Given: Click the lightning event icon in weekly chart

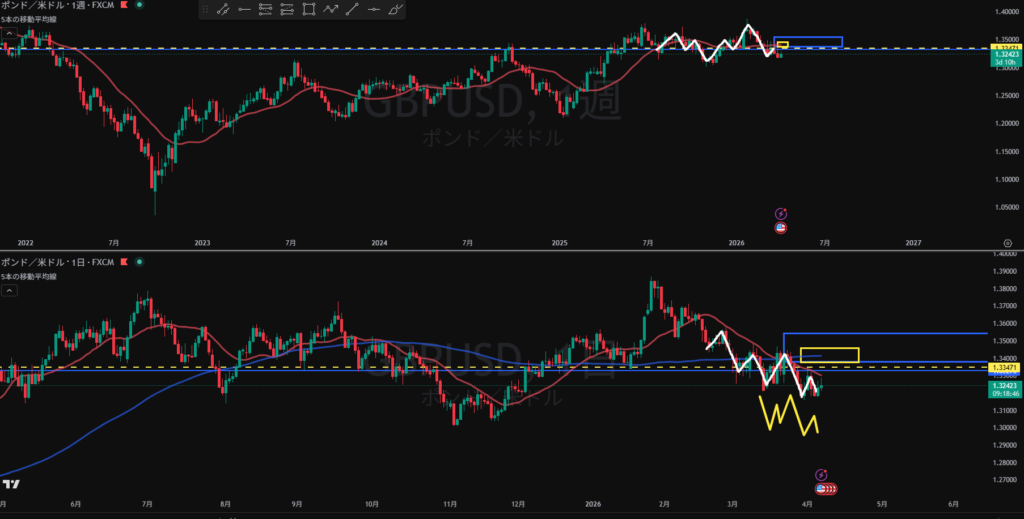Looking at the screenshot, I should [781, 213].
